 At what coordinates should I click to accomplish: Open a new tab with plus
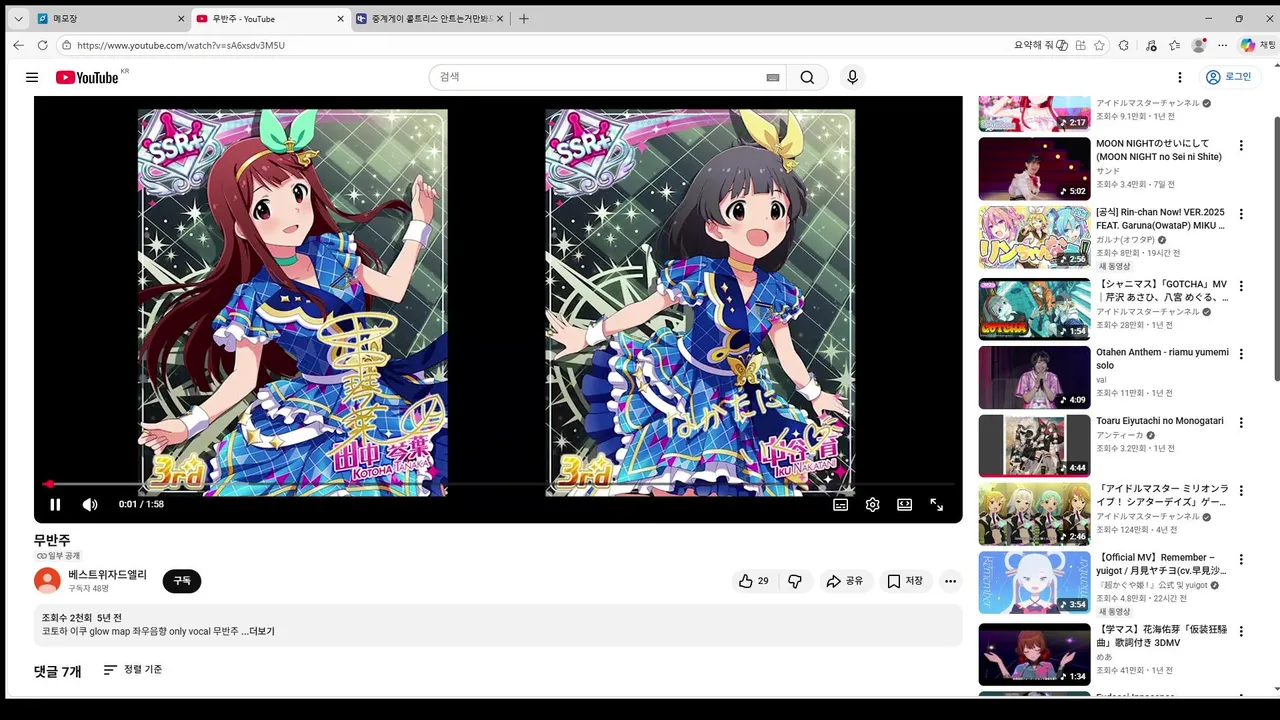(x=524, y=18)
